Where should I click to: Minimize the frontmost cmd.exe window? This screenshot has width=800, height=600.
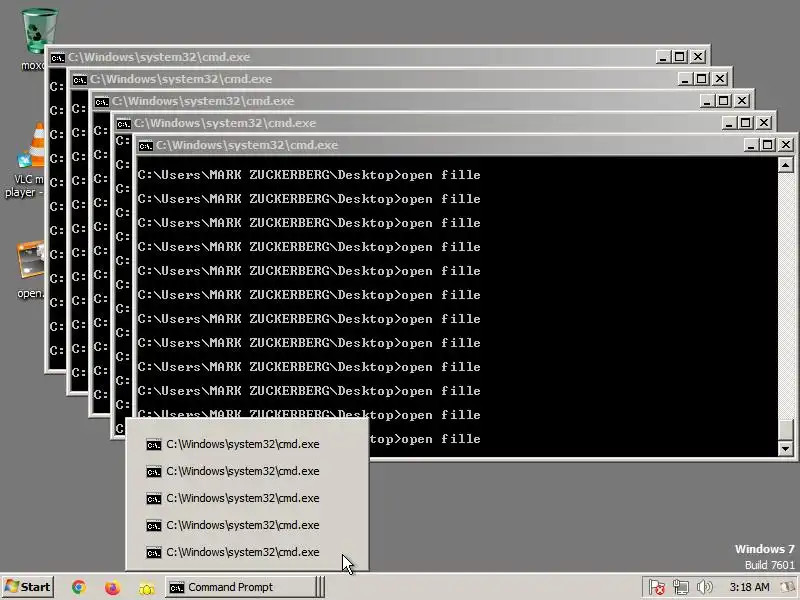click(x=751, y=145)
